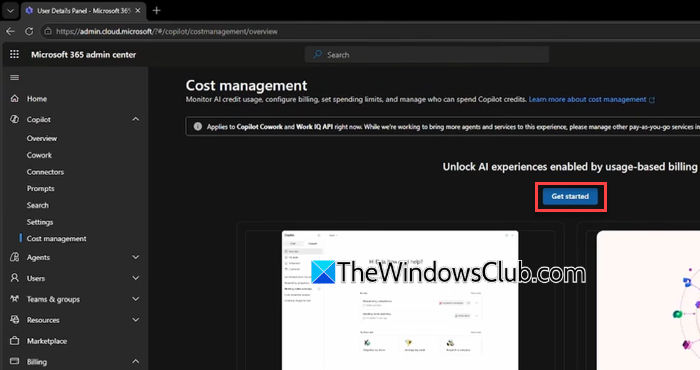Select Cost management in sidebar
The width and height of the screenshot is (700, 370).
click(x=56, y=239)
